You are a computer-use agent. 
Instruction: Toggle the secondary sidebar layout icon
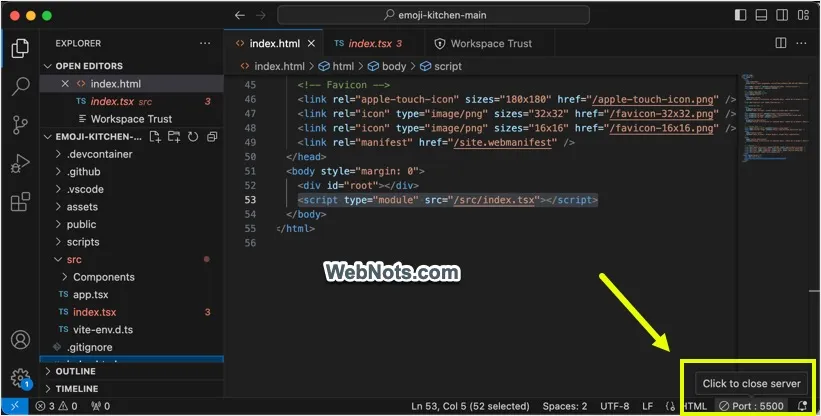(x=780, y=16)
